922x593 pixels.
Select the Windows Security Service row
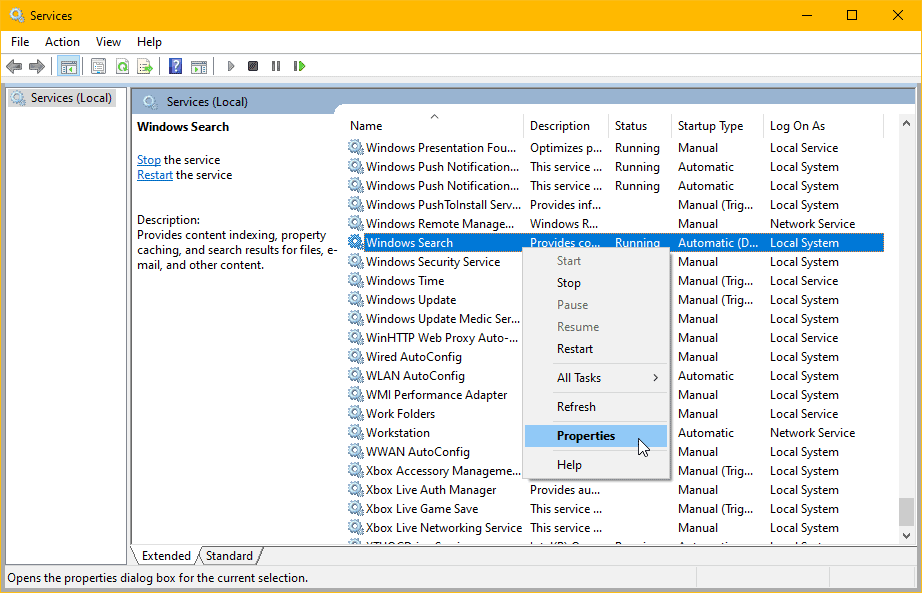[x=615, y=262]
